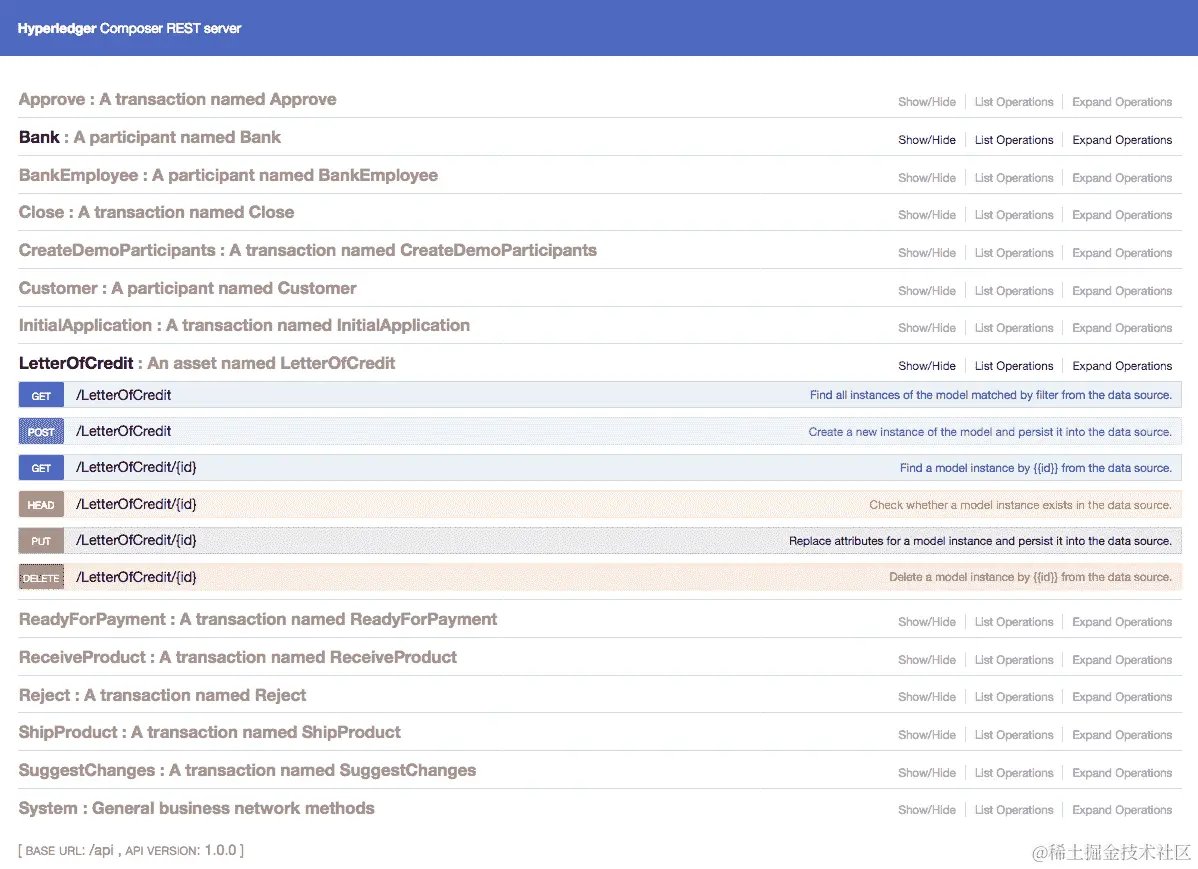1198x869 pixels.
Task: Click List Operations for Customer
Action: tap(1014, 290)
